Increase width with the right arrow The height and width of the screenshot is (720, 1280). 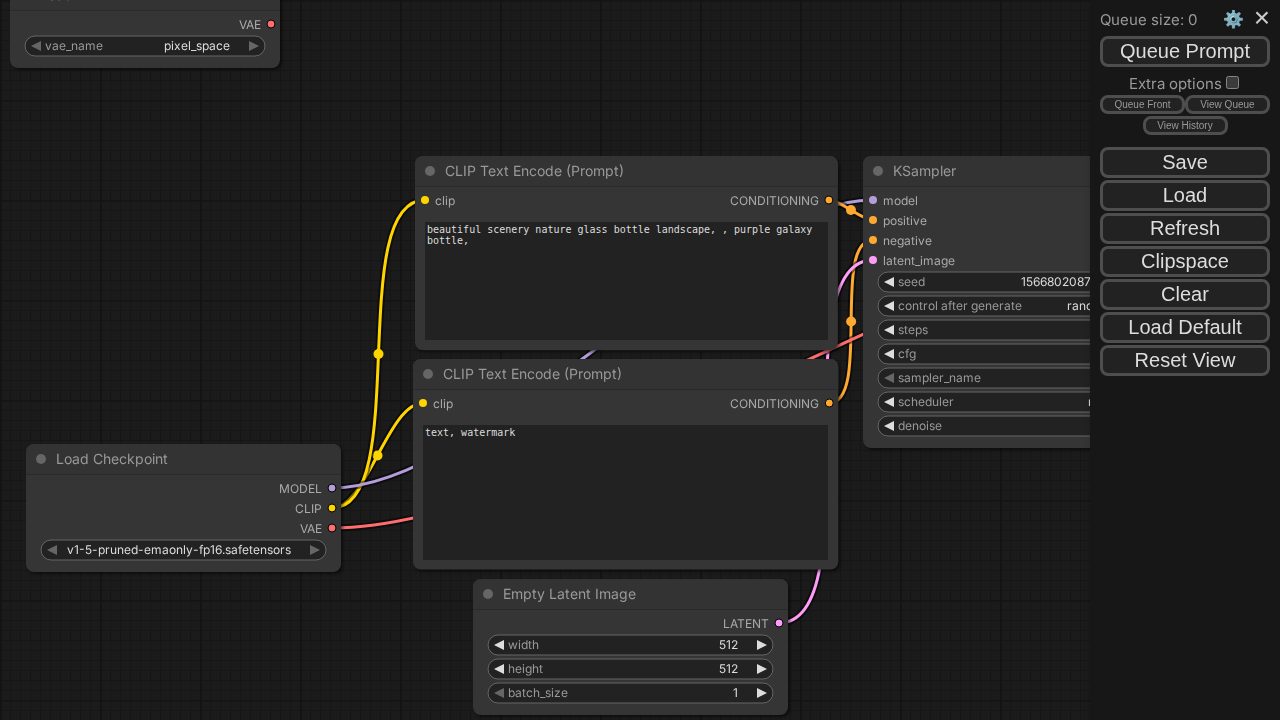point(761,645)
